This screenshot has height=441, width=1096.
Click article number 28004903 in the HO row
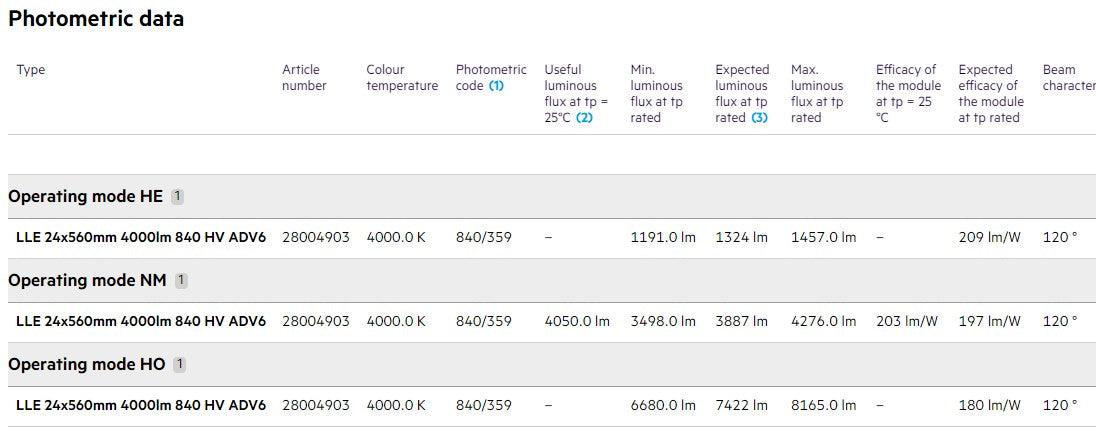click(316, 405)
